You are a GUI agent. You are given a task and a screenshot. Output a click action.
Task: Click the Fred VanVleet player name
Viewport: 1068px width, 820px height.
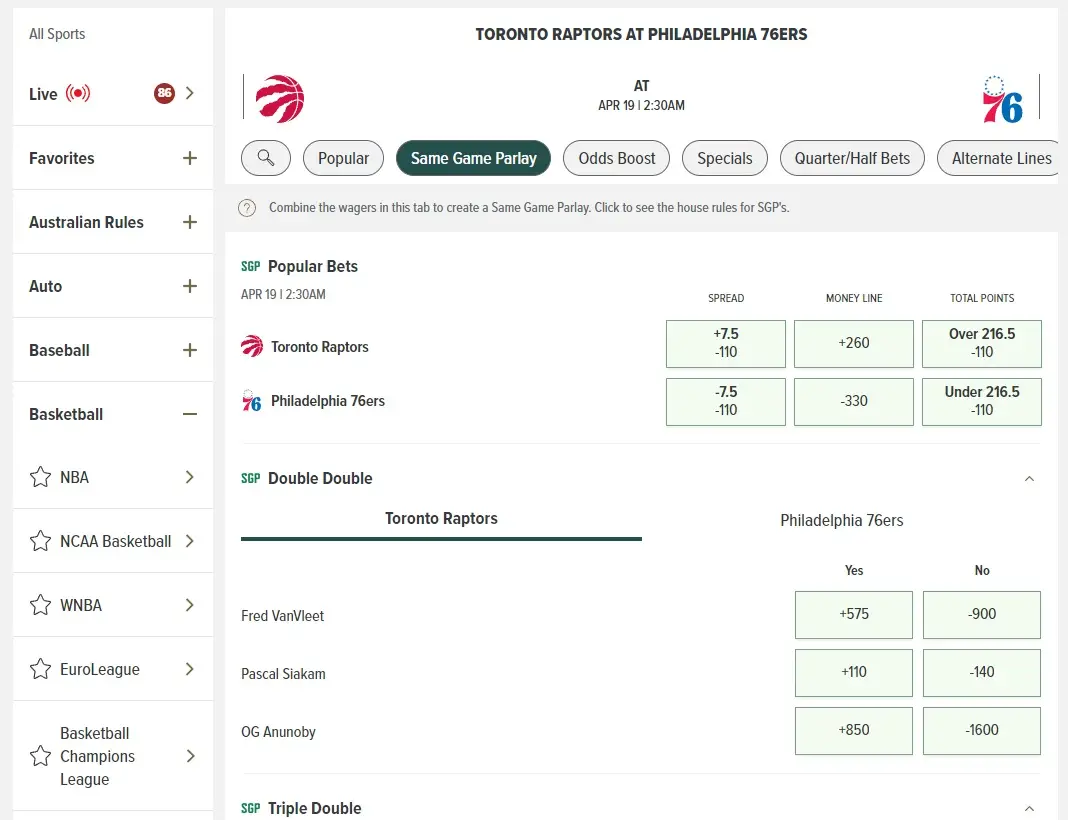point(283,616)
